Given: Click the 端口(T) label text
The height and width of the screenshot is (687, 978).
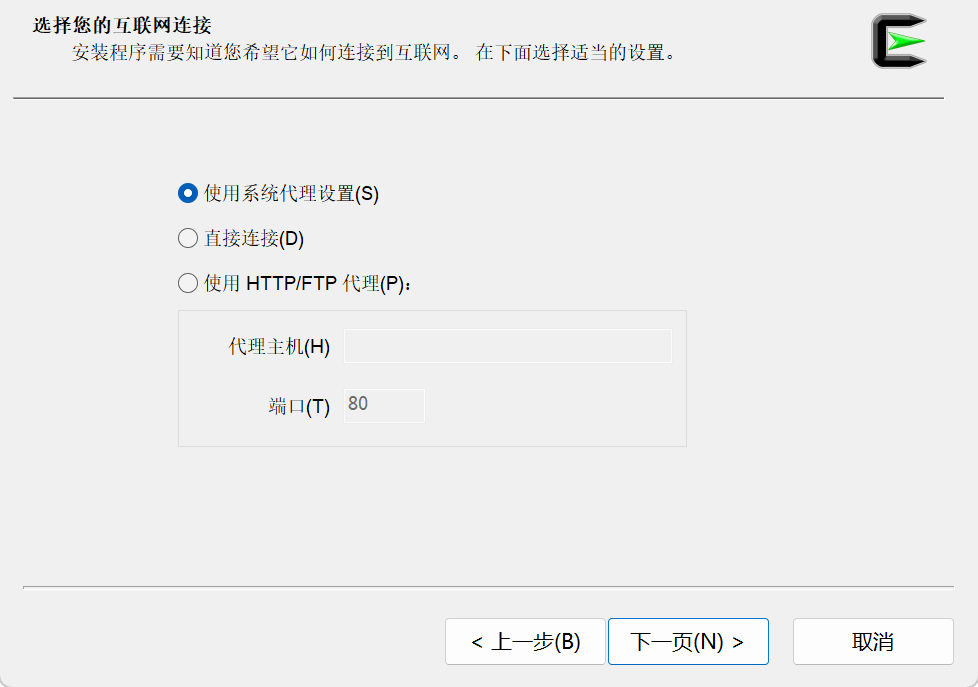Looking at the screenshot, I should (x=299, y=407).
